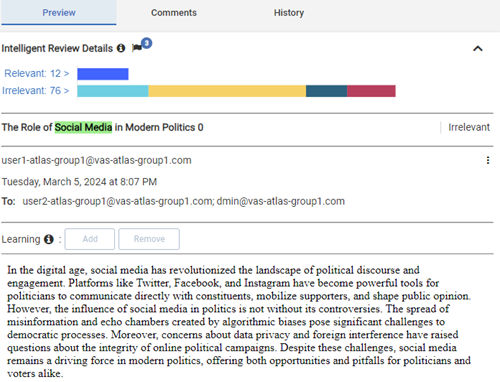Click the crimson Irrelevant bar segment
The width and height of the screenshot is (500, 382).
point(371,91)
